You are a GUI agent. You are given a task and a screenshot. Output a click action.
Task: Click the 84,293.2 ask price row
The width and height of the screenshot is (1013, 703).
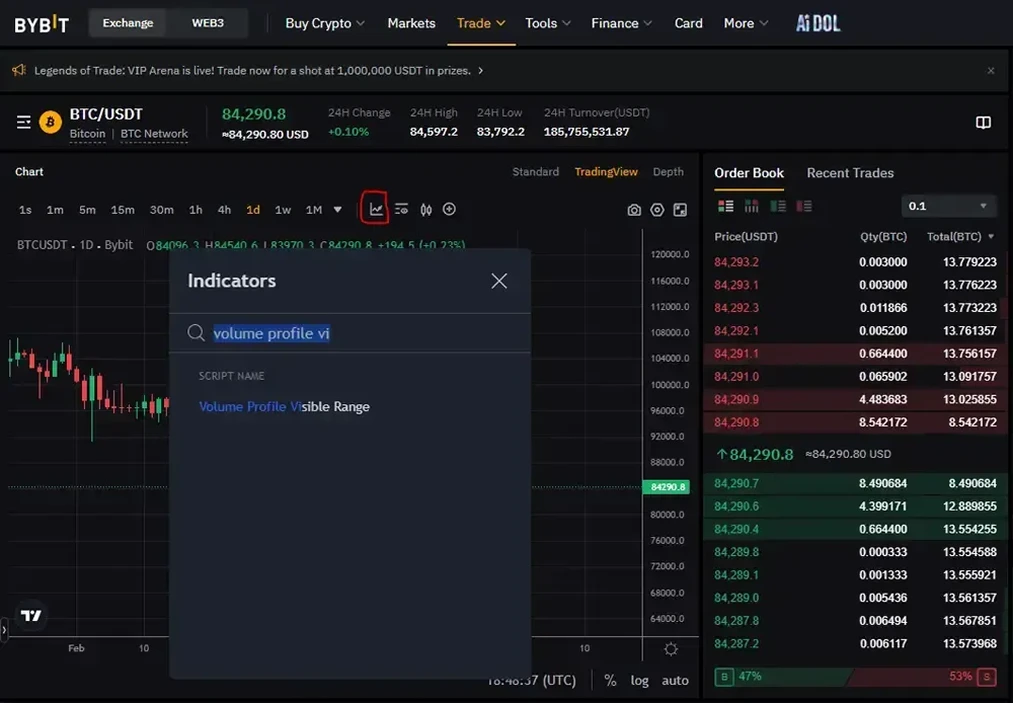(855, 262)
